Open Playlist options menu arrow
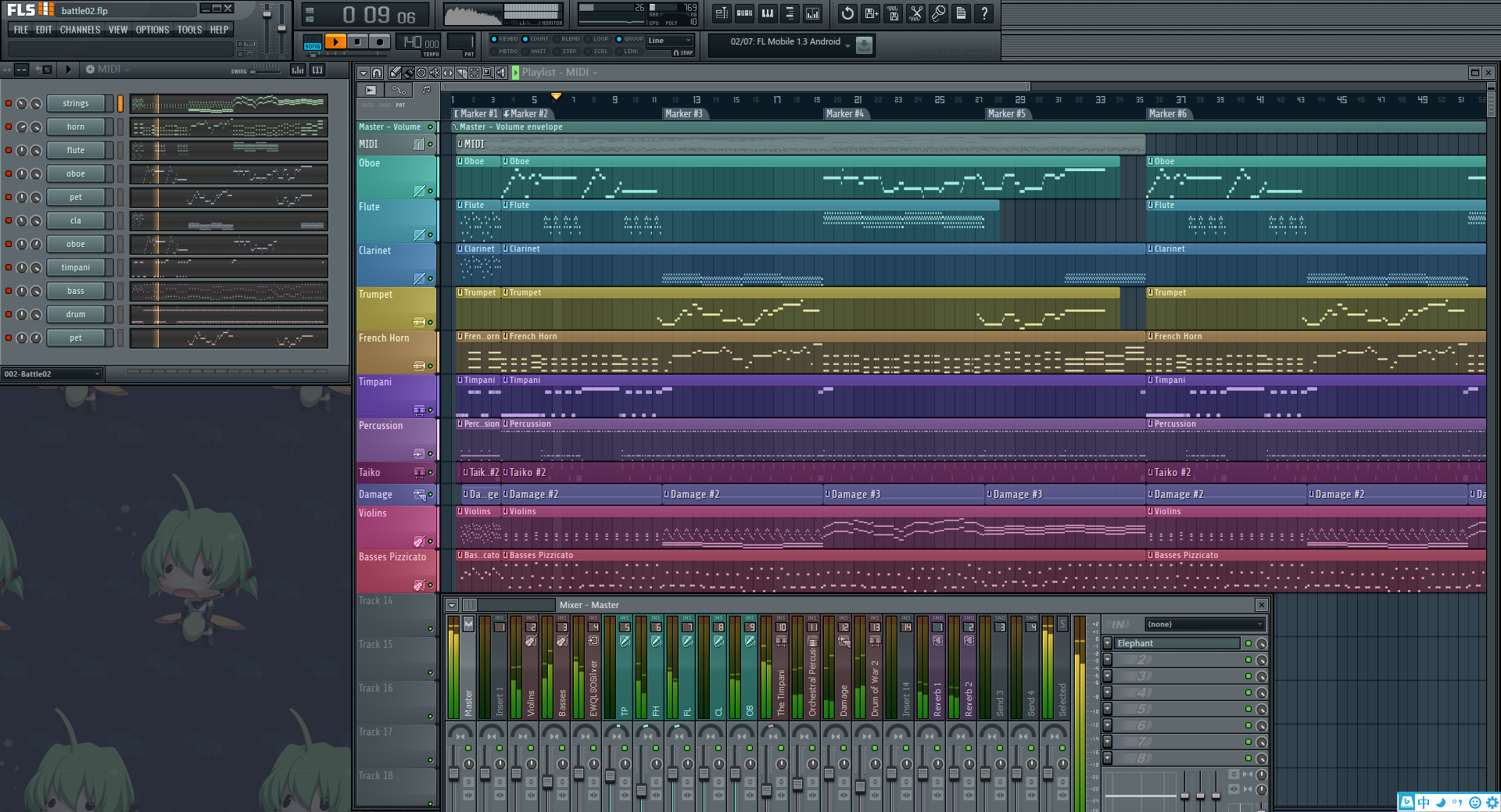The height and width of the screenshot is (812, 1501). click(364, 73)
